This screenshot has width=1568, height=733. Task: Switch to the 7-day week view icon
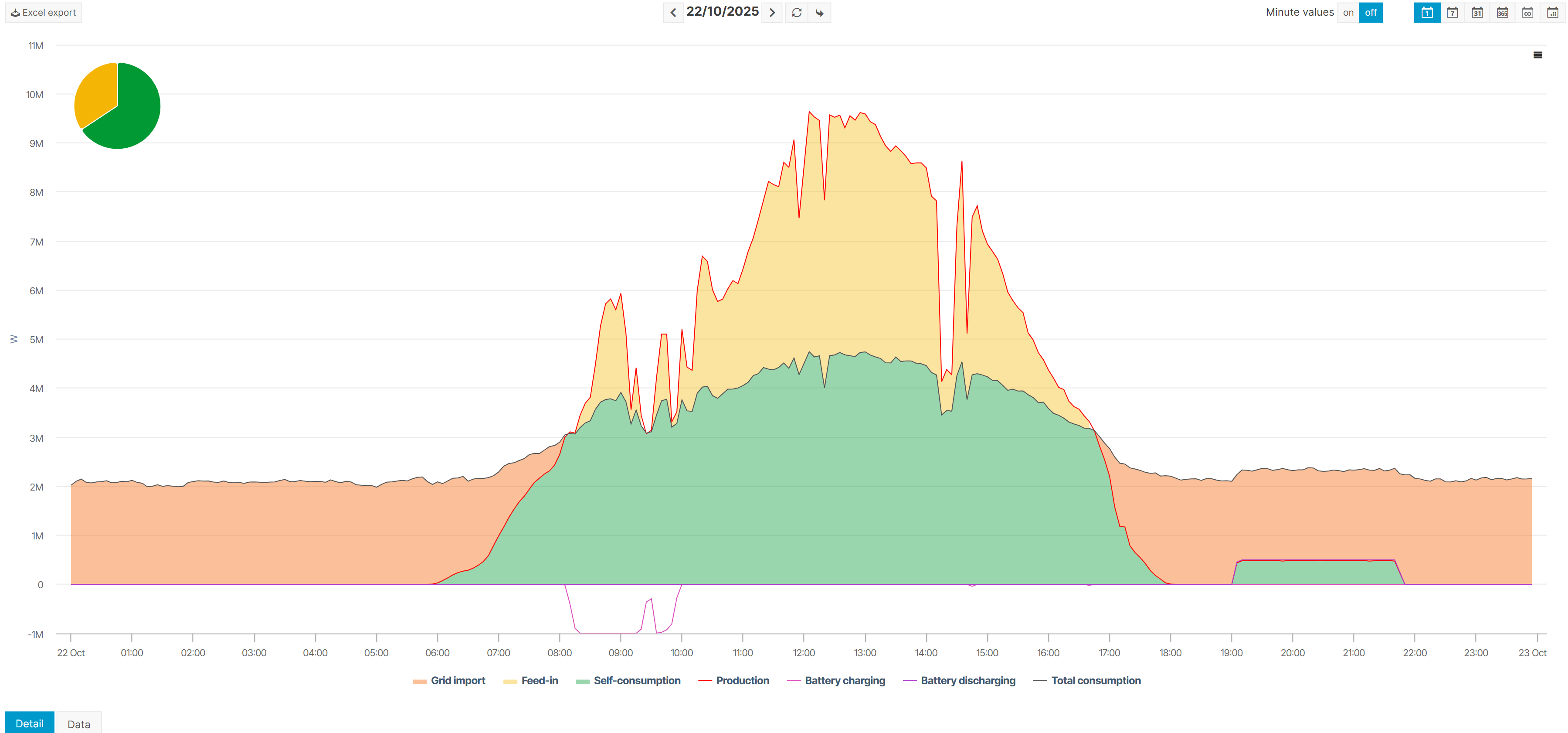(1452, 12)
